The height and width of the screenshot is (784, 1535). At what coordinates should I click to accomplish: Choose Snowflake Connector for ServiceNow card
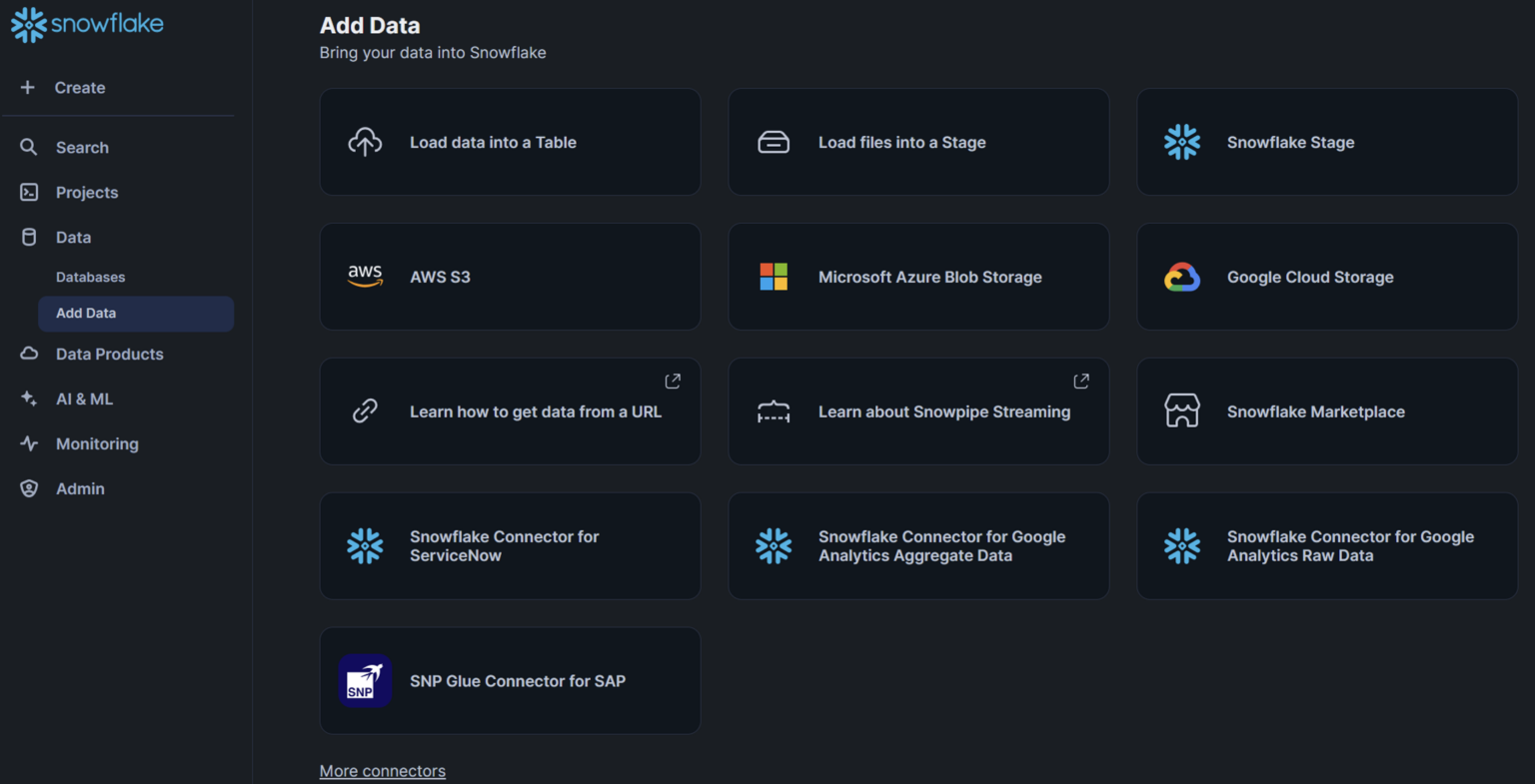coord(510,546)
